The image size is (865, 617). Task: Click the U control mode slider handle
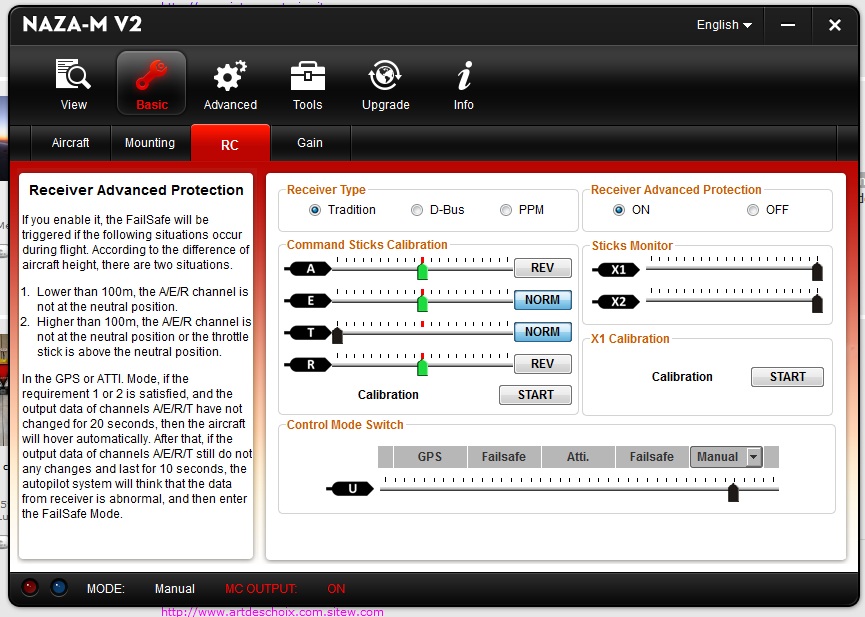[x=733, y=492]
